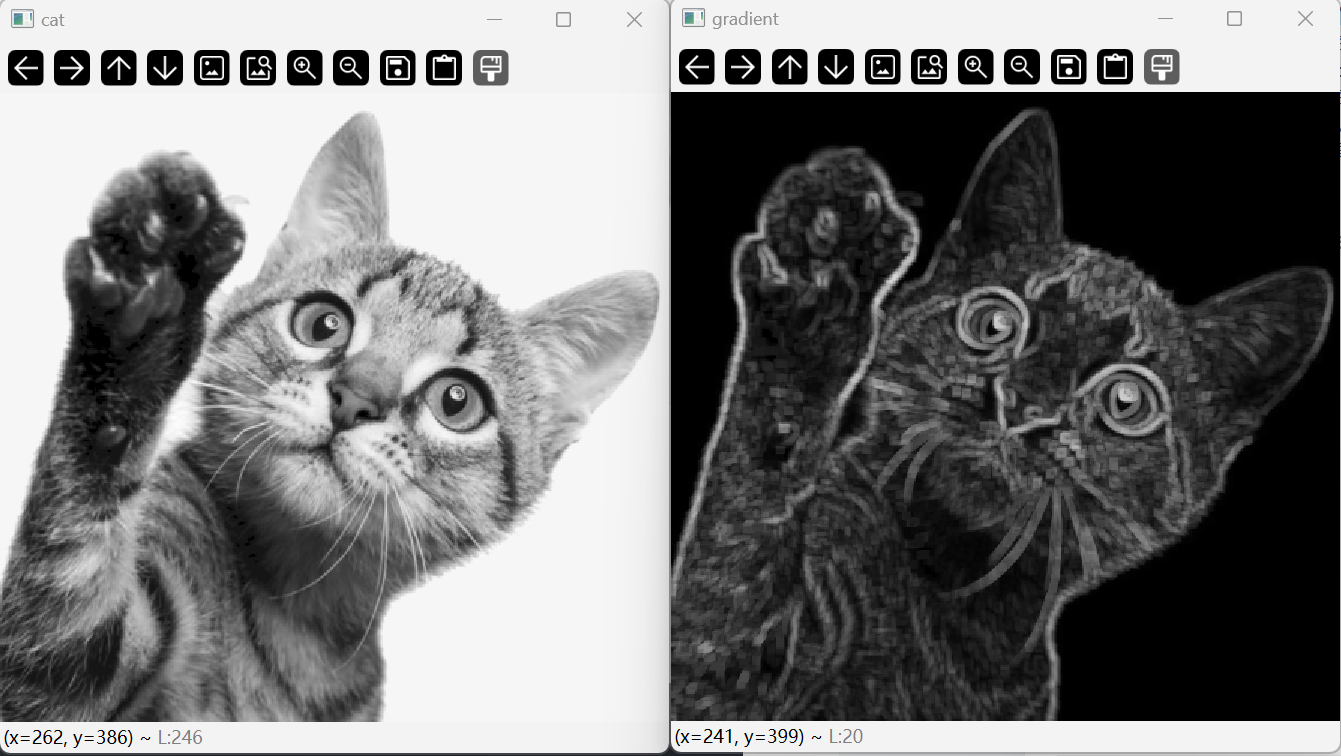Click the cat window title icon
Viewport: 1341px width, 756px height.
(22, 19)
